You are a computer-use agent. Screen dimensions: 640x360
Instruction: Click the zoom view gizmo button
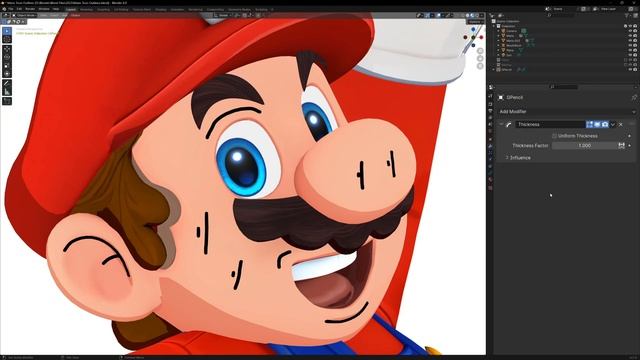pyautogui.click(x=480, y=51)
